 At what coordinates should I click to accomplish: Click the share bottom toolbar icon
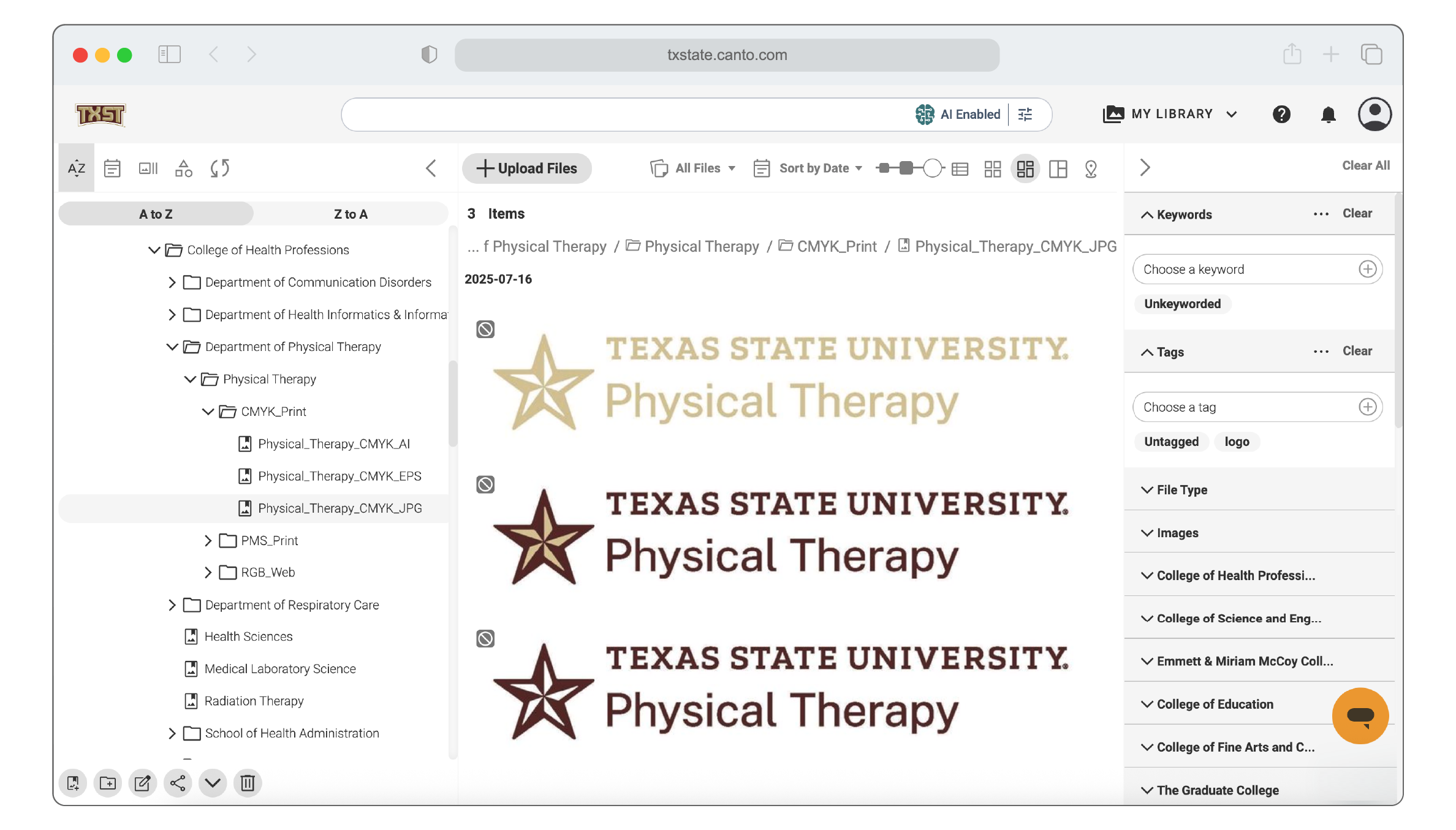(x=178, y=783)
